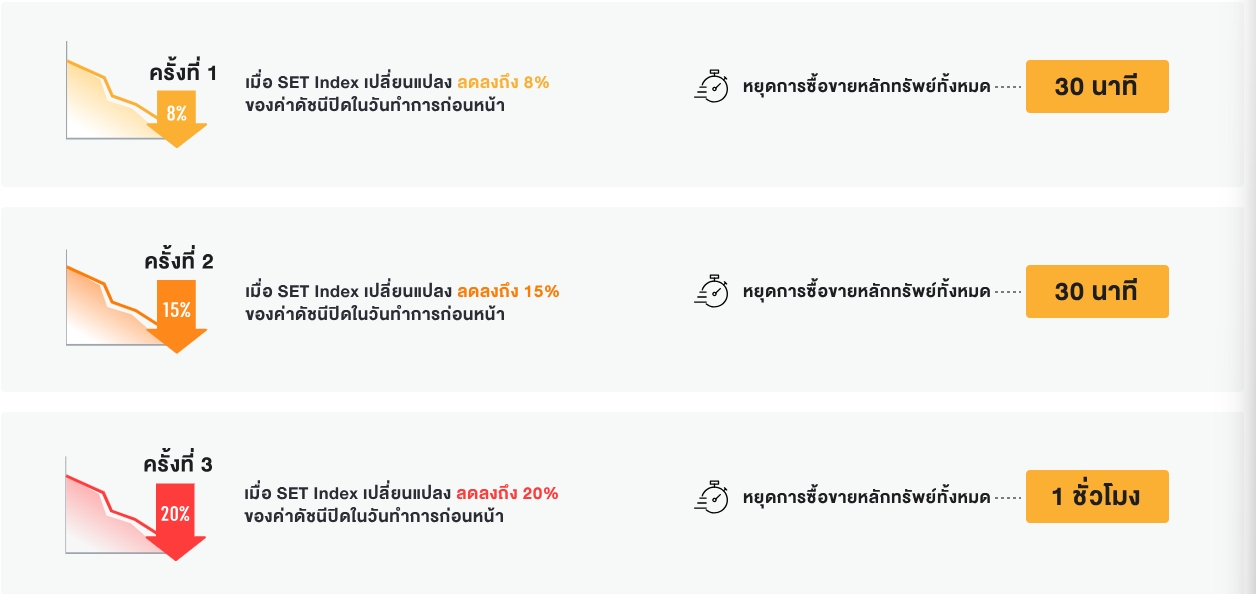The height and width of the screenshot is (594, 1256).
Task: Click the stopwatch icon in the 15% row
Action: point(711,291)
